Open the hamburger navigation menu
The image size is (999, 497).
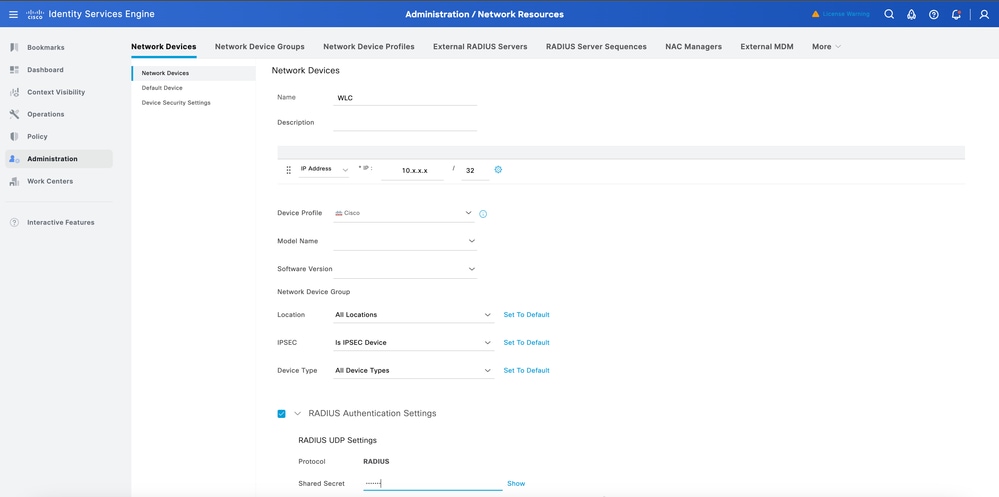13,14
